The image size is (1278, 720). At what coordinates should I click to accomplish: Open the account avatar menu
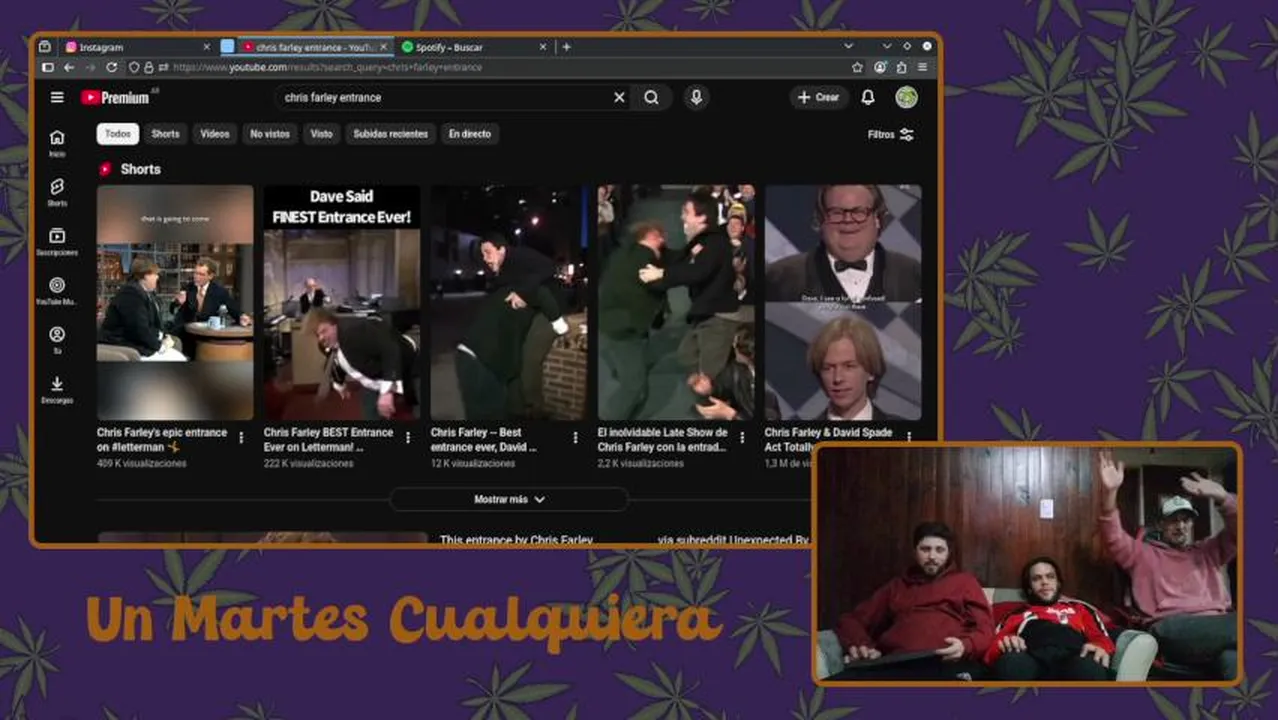click(x=906, y=97)
